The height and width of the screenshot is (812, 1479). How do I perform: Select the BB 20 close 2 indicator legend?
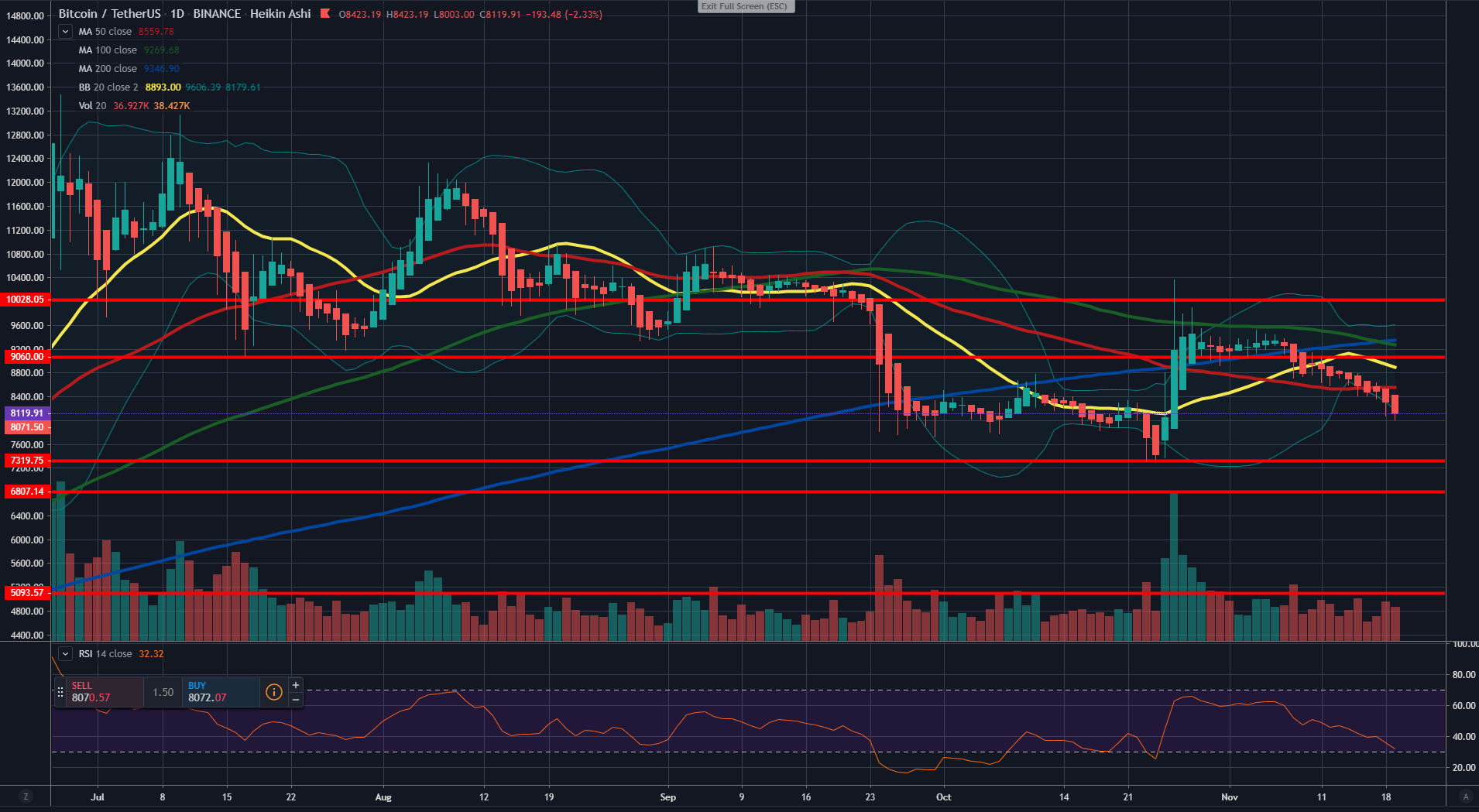108,87
